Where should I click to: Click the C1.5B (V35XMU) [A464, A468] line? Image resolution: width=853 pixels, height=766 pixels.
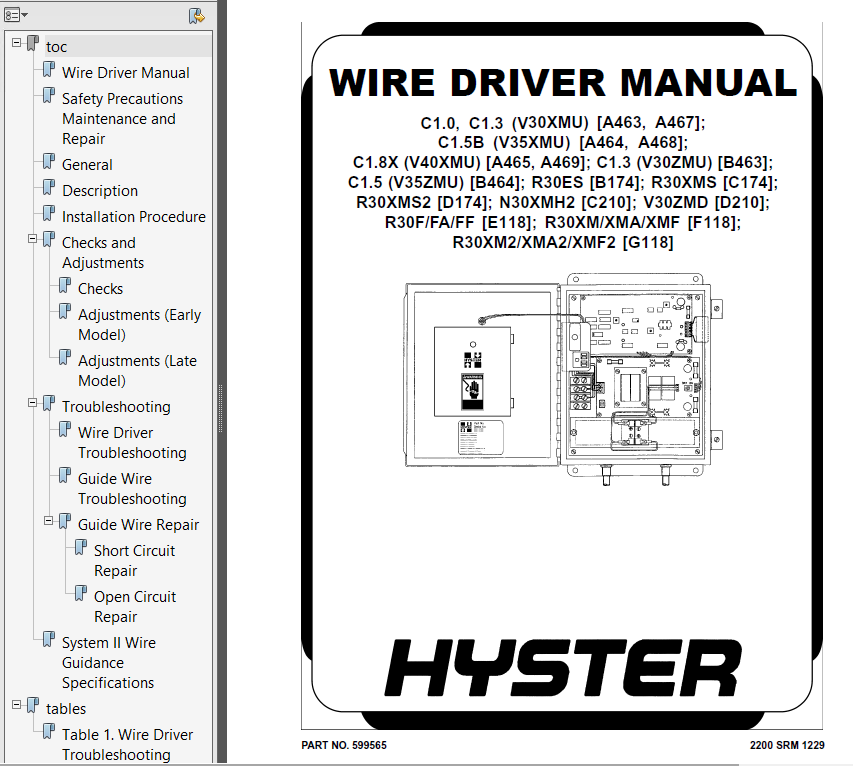563,143
